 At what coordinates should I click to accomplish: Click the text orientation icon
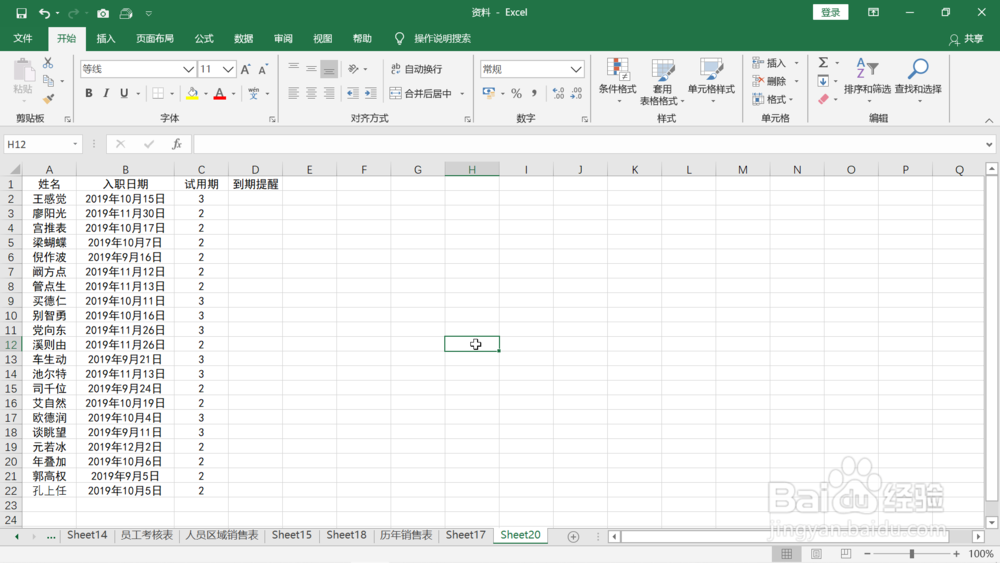(x=353, y=69)
